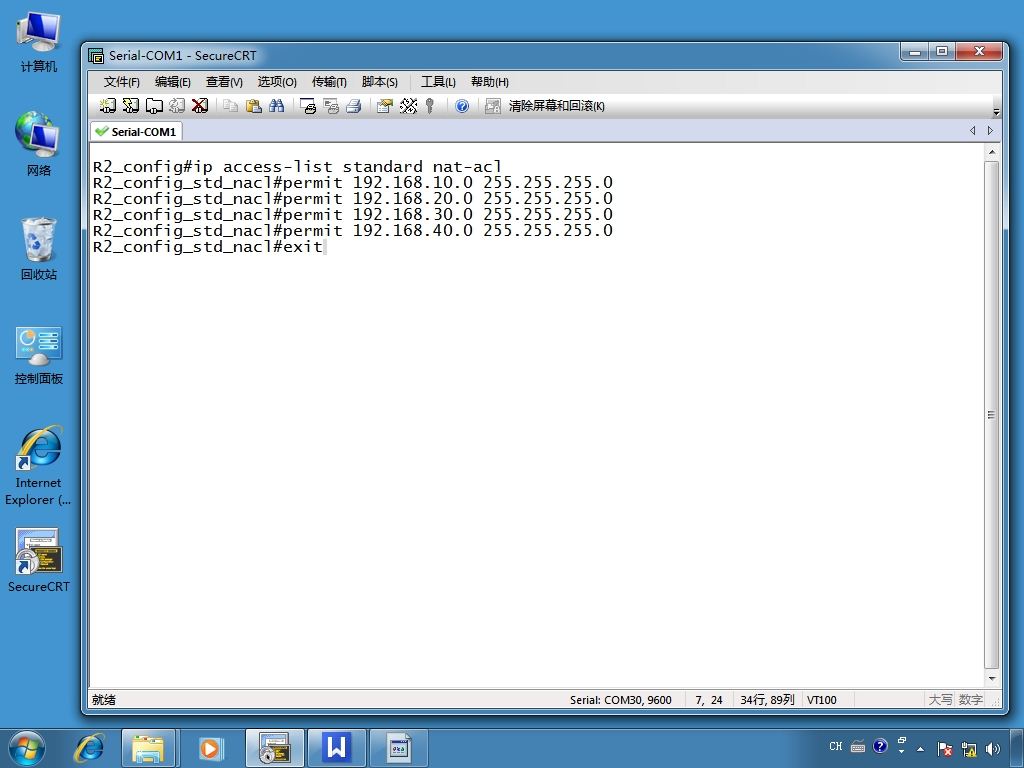The width and height of the screenshot is (1024, 768).
Task: Click the Connect toolbar icon
Action: point(107,106)
